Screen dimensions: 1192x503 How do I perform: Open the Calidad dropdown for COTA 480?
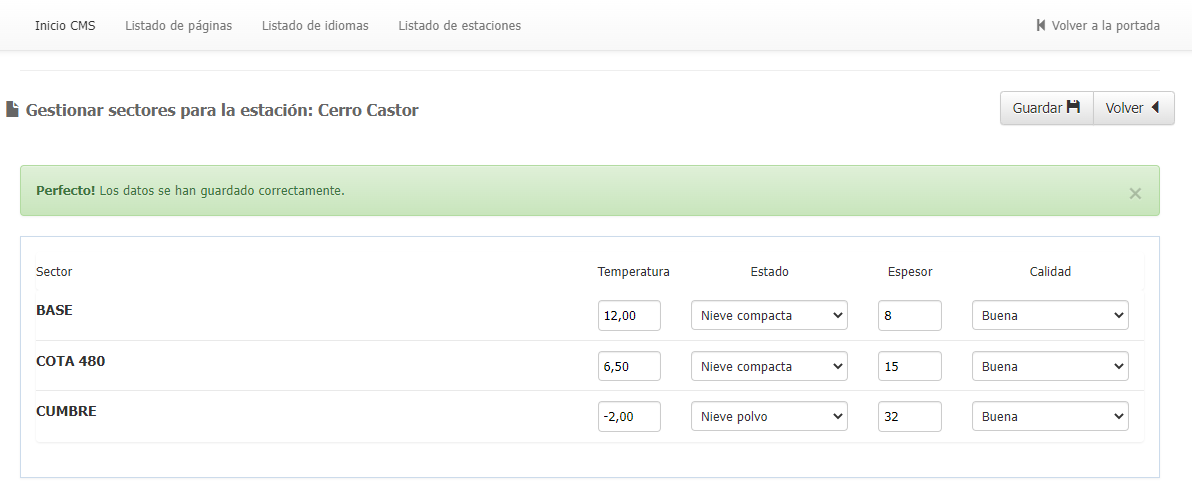pyautogui.click(x=1051, y=366)
